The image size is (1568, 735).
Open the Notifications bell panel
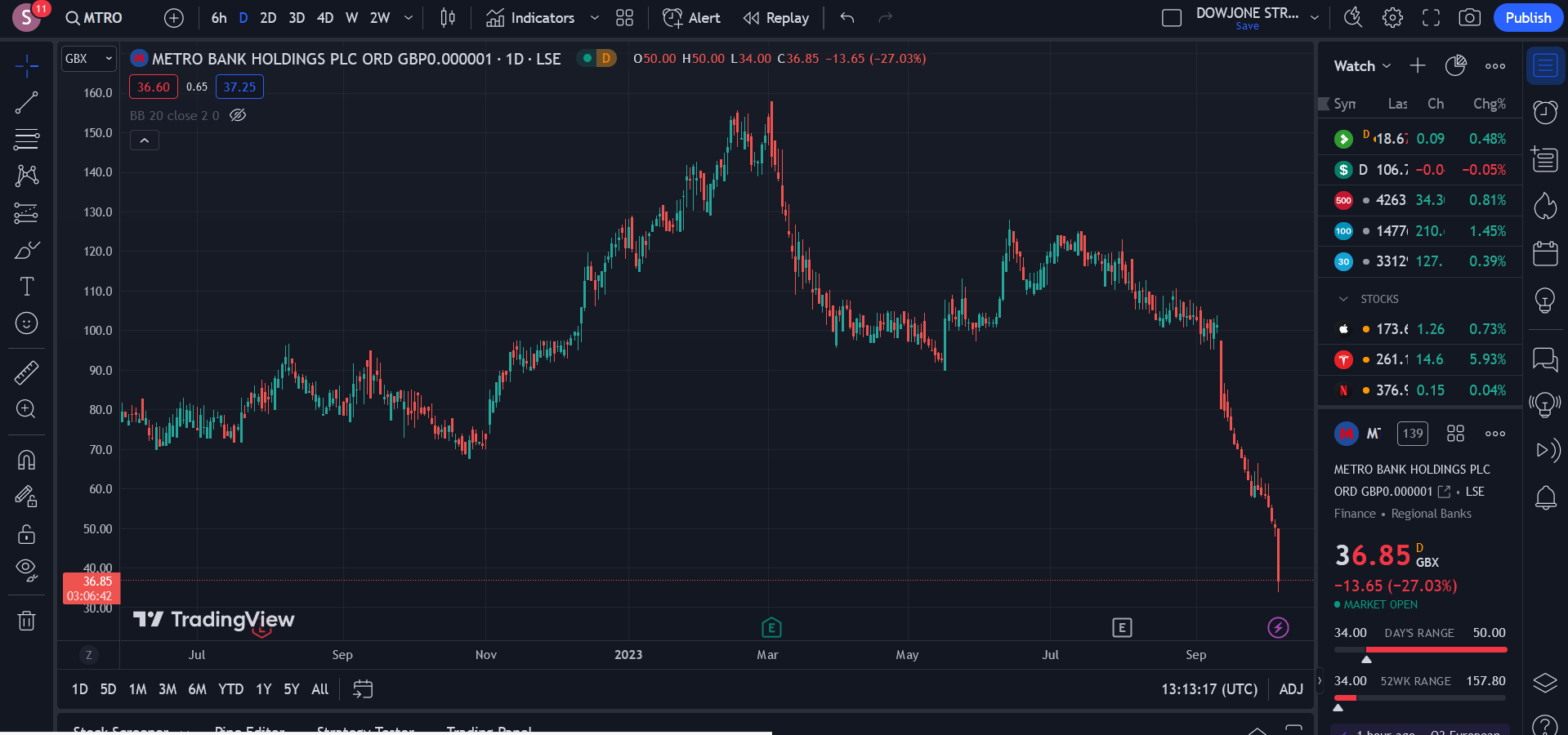coord(1545,497)
